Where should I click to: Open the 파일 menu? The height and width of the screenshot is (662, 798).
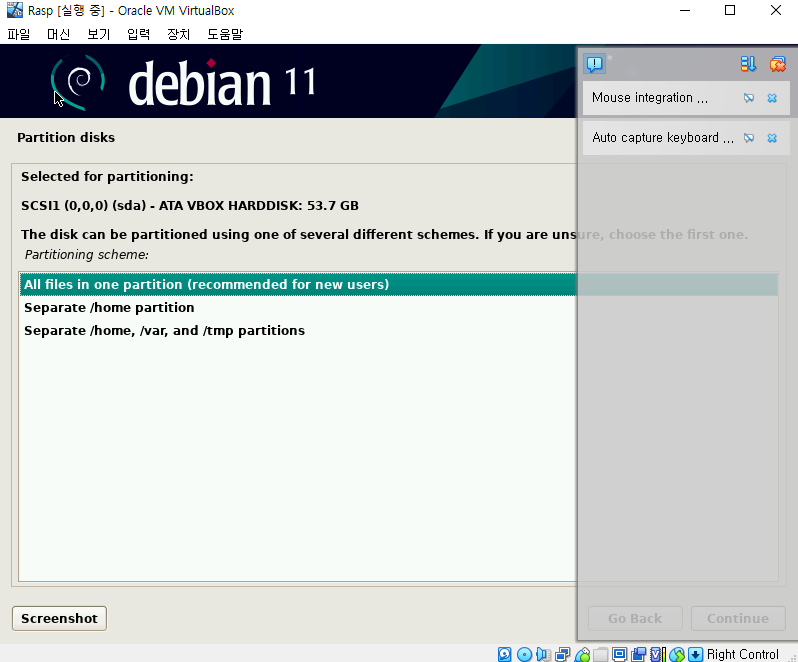click(19, 34)
